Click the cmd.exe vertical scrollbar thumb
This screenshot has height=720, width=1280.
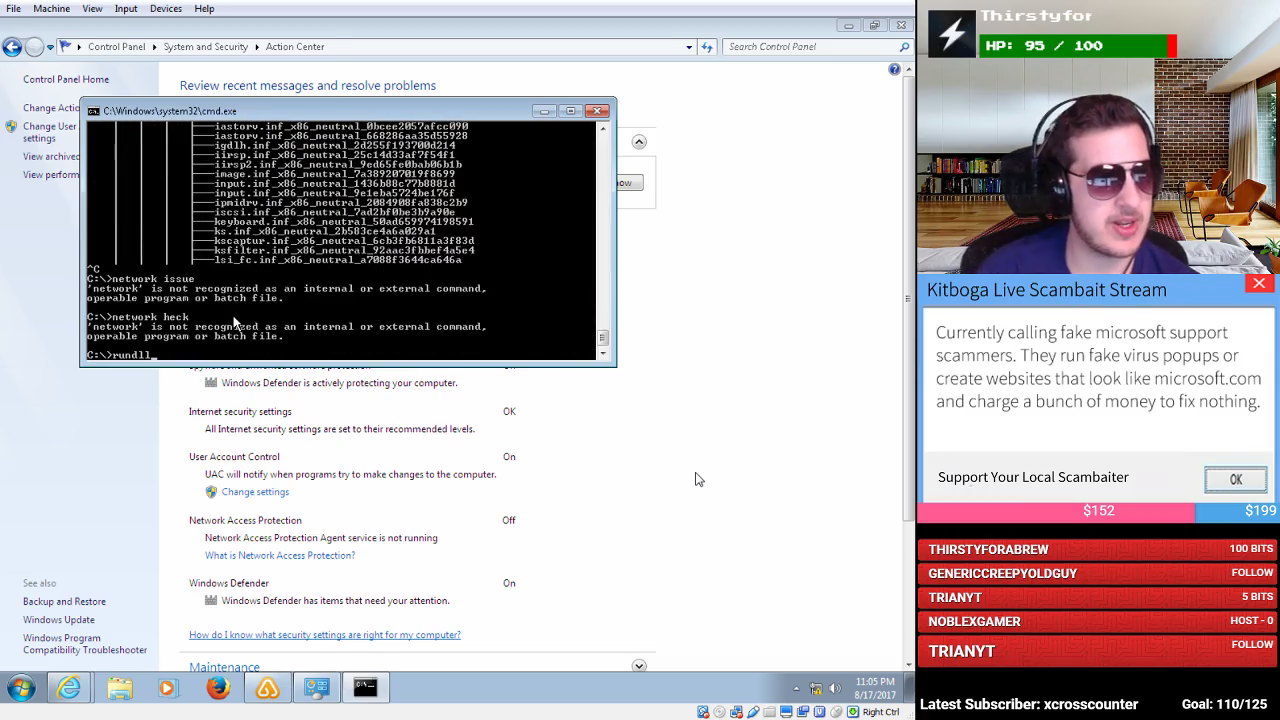coord(603,338)
